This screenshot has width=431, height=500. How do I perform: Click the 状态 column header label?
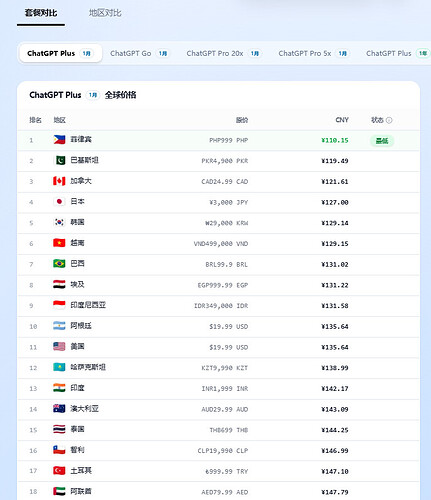point(377,120)
